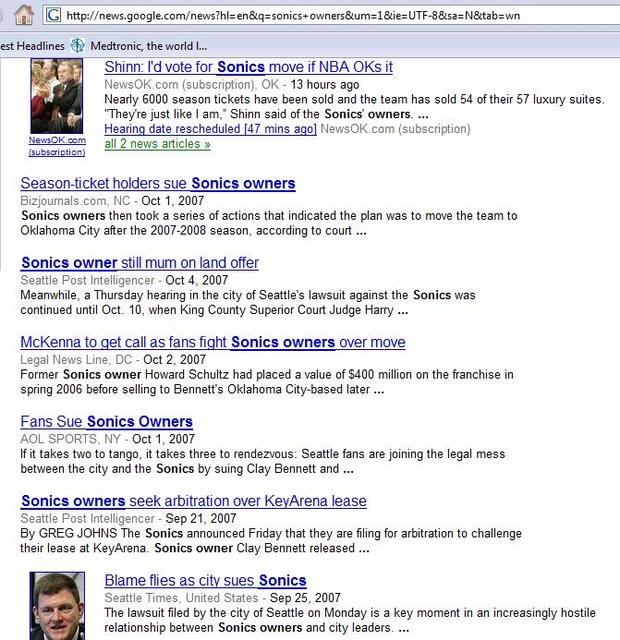The height and width of the screenshot is (640, 620).
Task: Open 'McKenna to get call' article
Action: click(213, 342)
